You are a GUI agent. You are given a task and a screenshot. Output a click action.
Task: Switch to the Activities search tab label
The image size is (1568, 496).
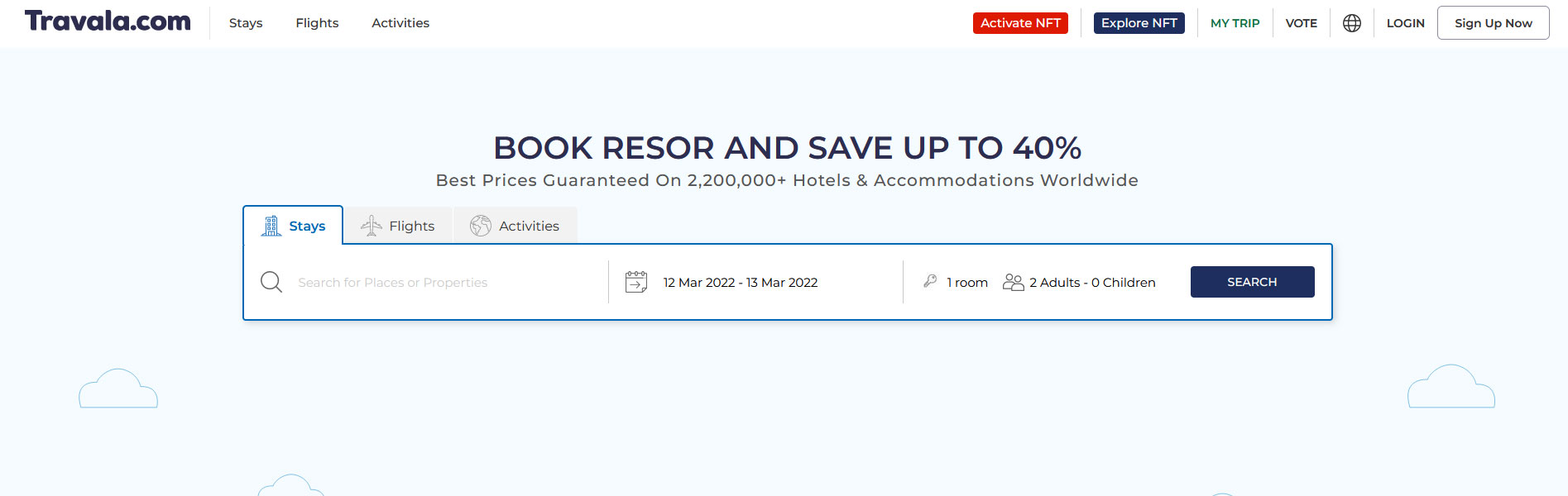[x=529, y=227]
